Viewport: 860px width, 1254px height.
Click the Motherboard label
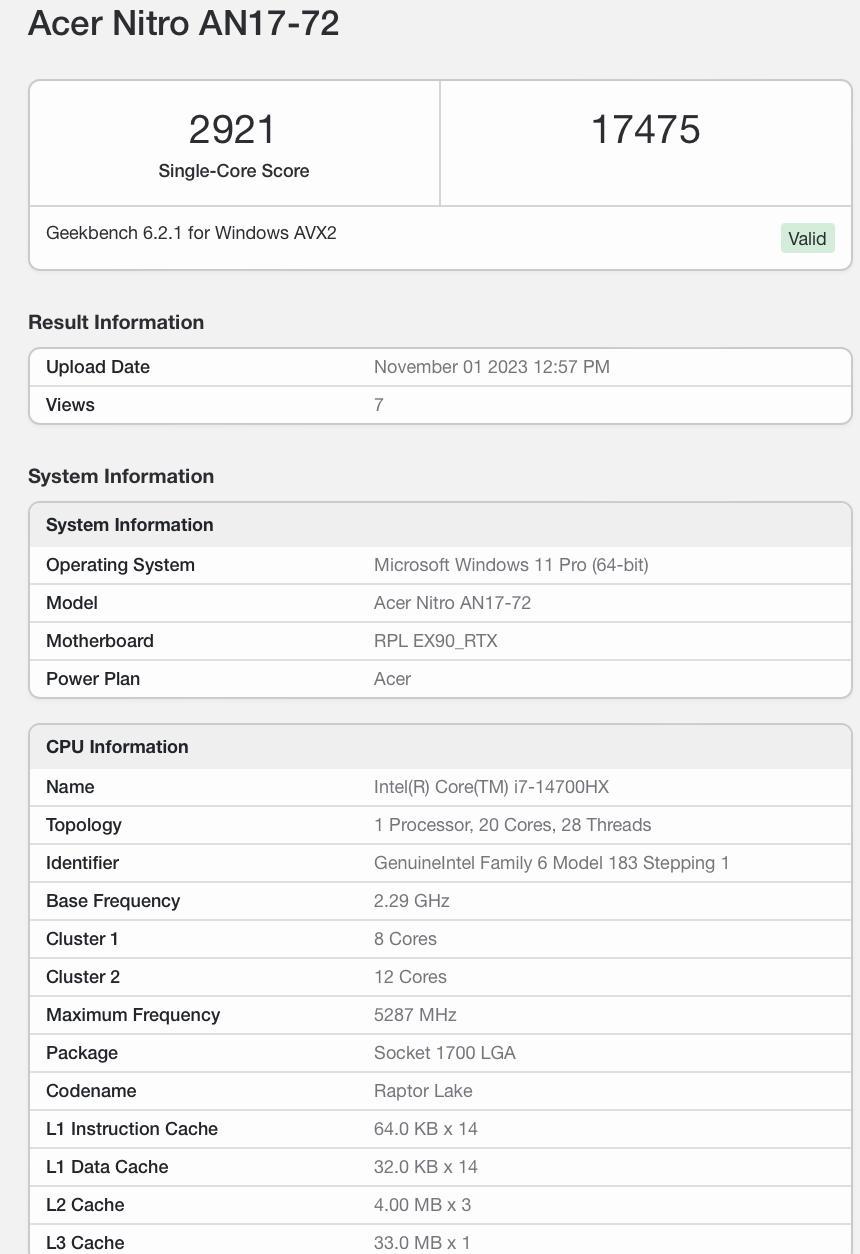click(100, 641)
